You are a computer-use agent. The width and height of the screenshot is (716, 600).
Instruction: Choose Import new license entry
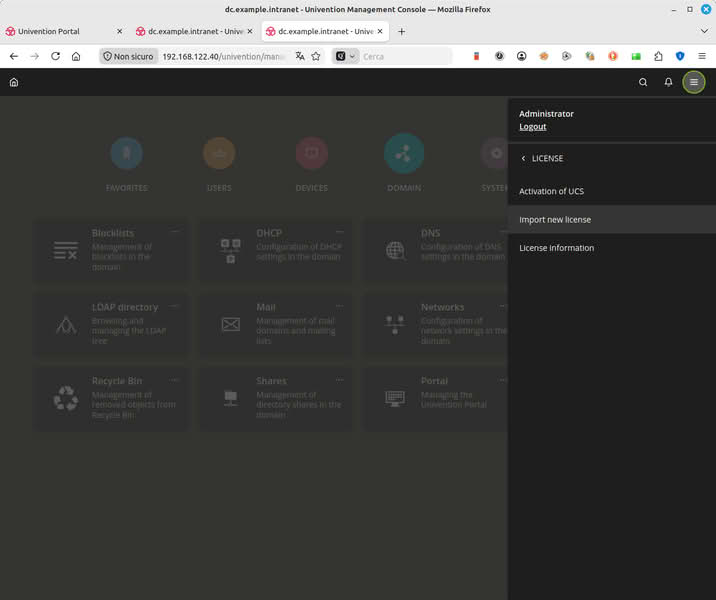612,220
